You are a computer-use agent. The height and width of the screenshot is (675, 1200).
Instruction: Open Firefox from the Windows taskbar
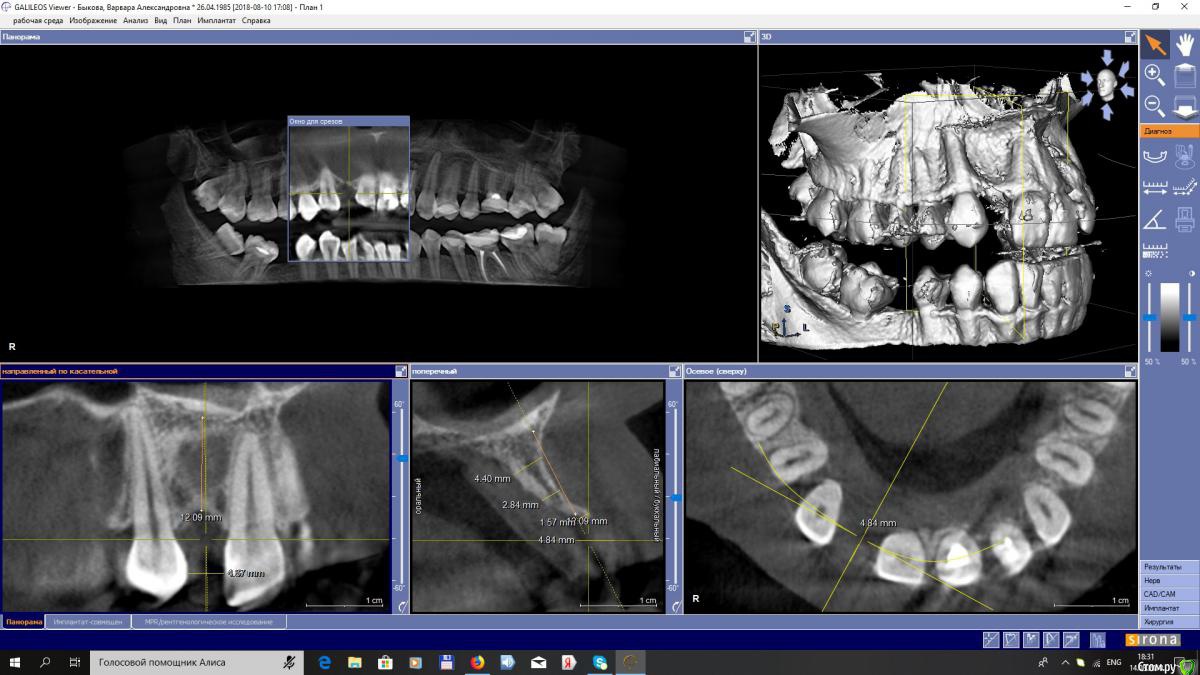coord(477,662)
